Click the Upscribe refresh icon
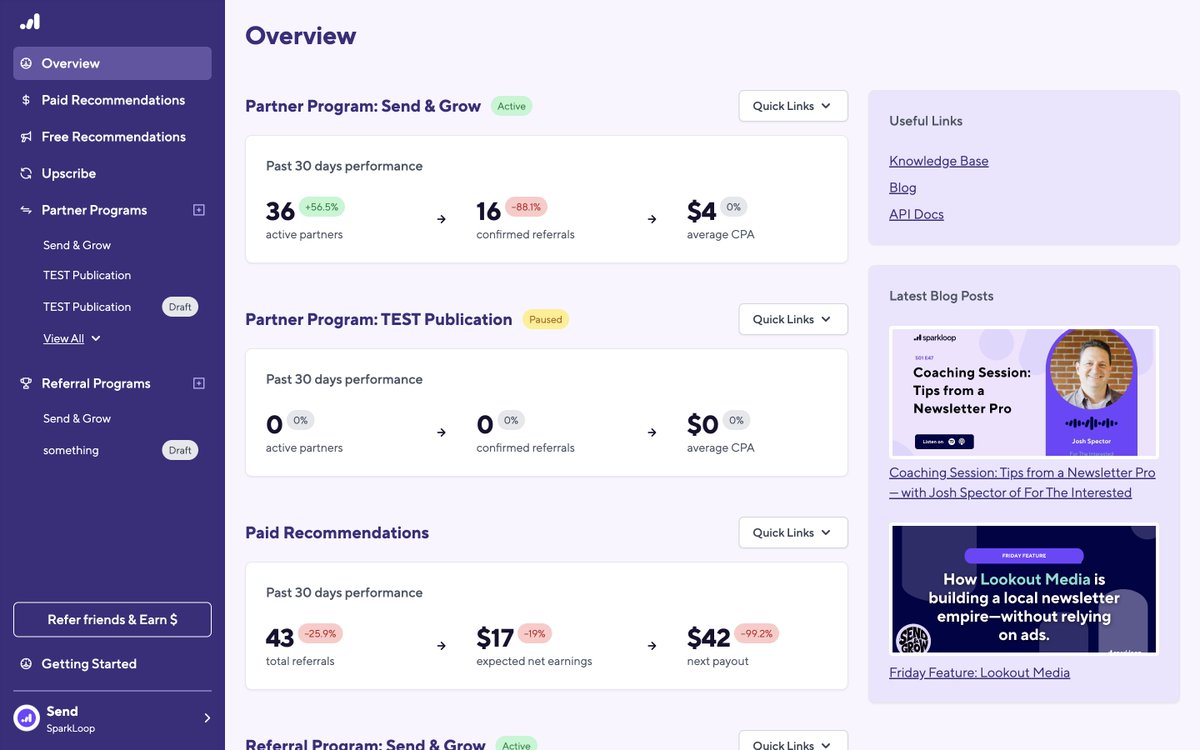 pyautogui.click(x=26, y=173)
